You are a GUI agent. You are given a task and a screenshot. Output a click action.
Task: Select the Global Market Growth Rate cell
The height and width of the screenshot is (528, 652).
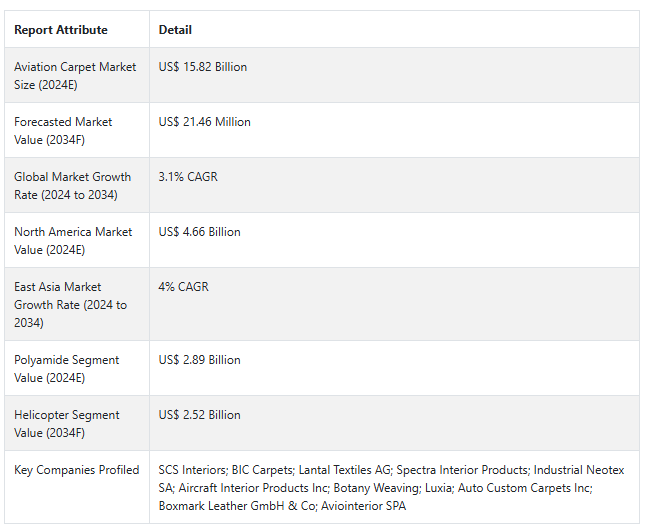[72, 186]
